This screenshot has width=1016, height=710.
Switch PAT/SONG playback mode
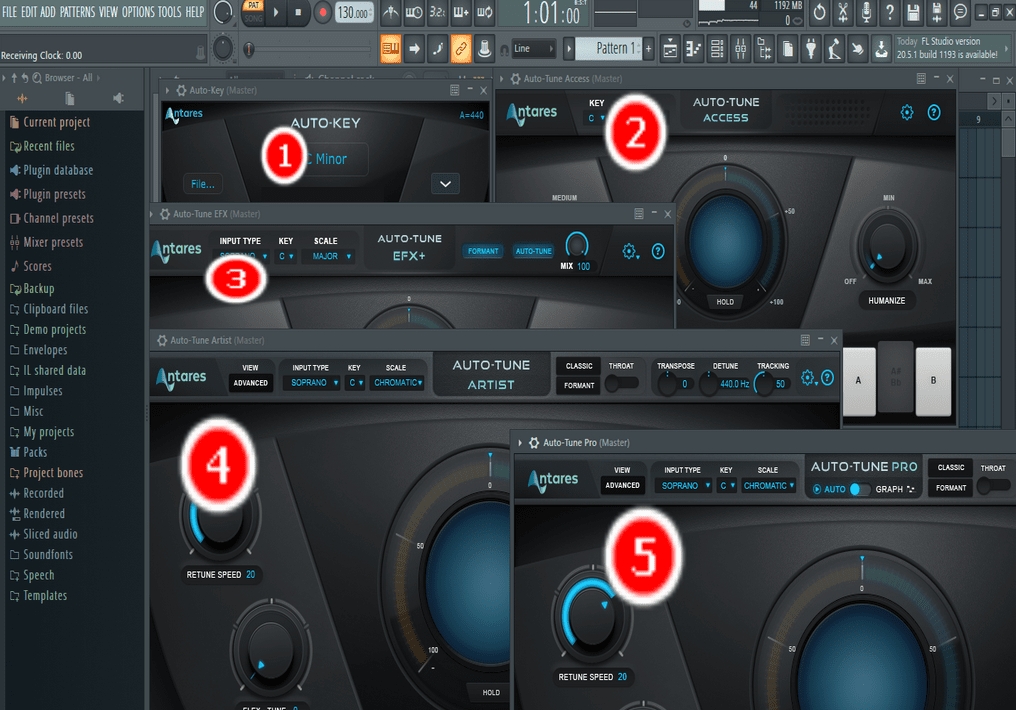[x=253, y=12]
